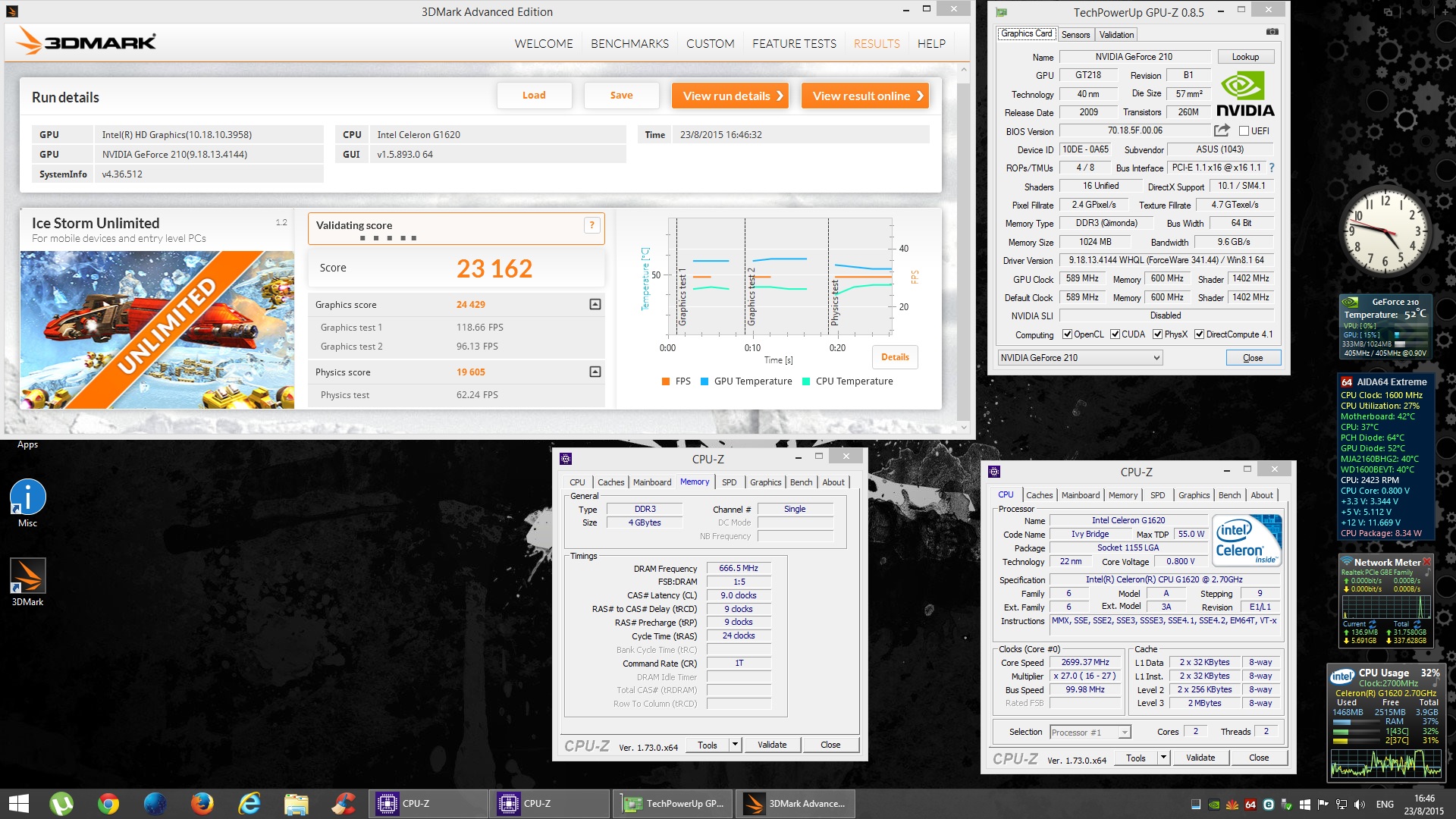Viewport: 1456px width, 819px height.
Task: Click the NVIDIA logo in GPU-Z
Action: pos(1245,93)
